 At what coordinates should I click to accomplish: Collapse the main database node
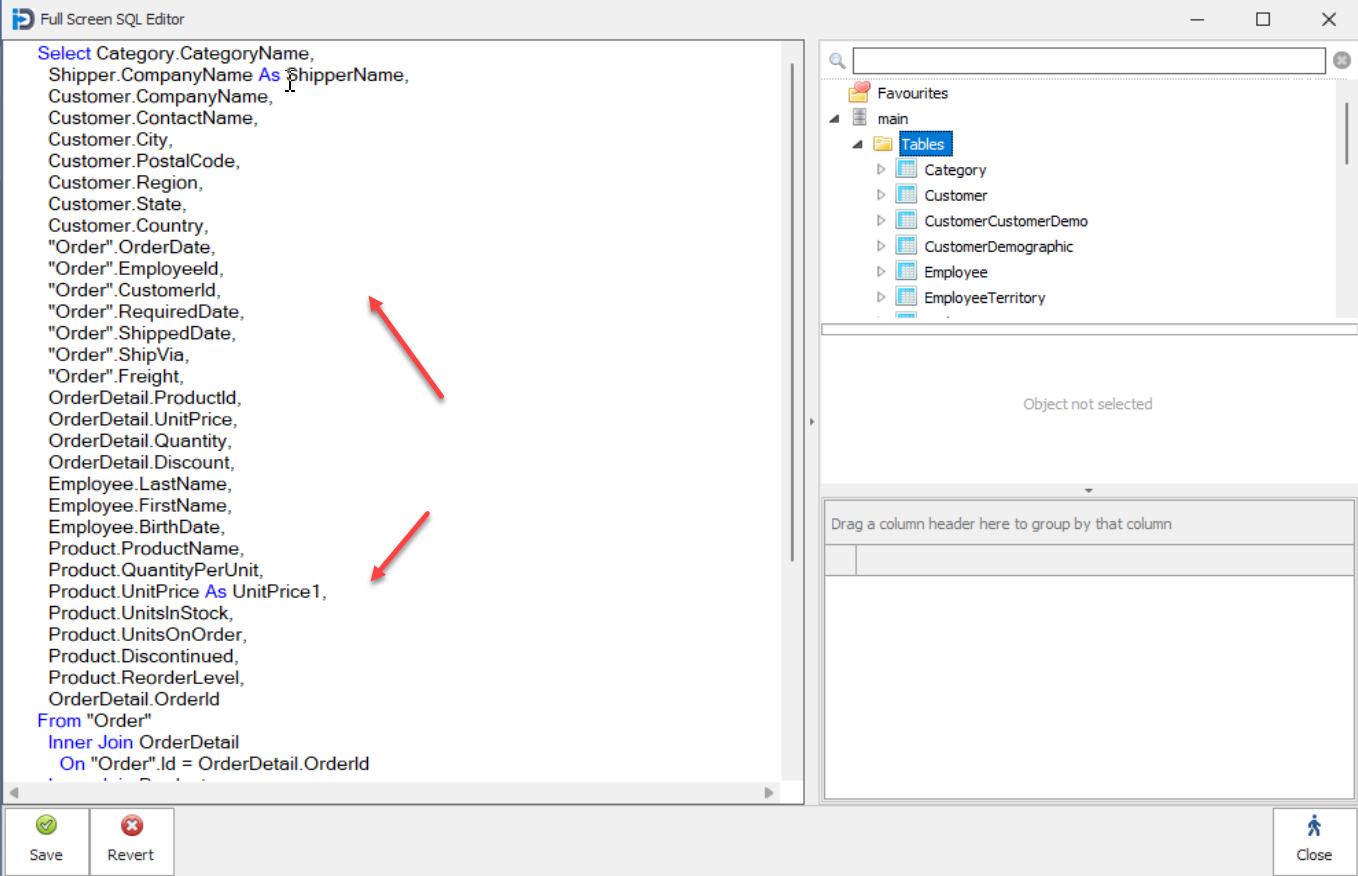835,118
